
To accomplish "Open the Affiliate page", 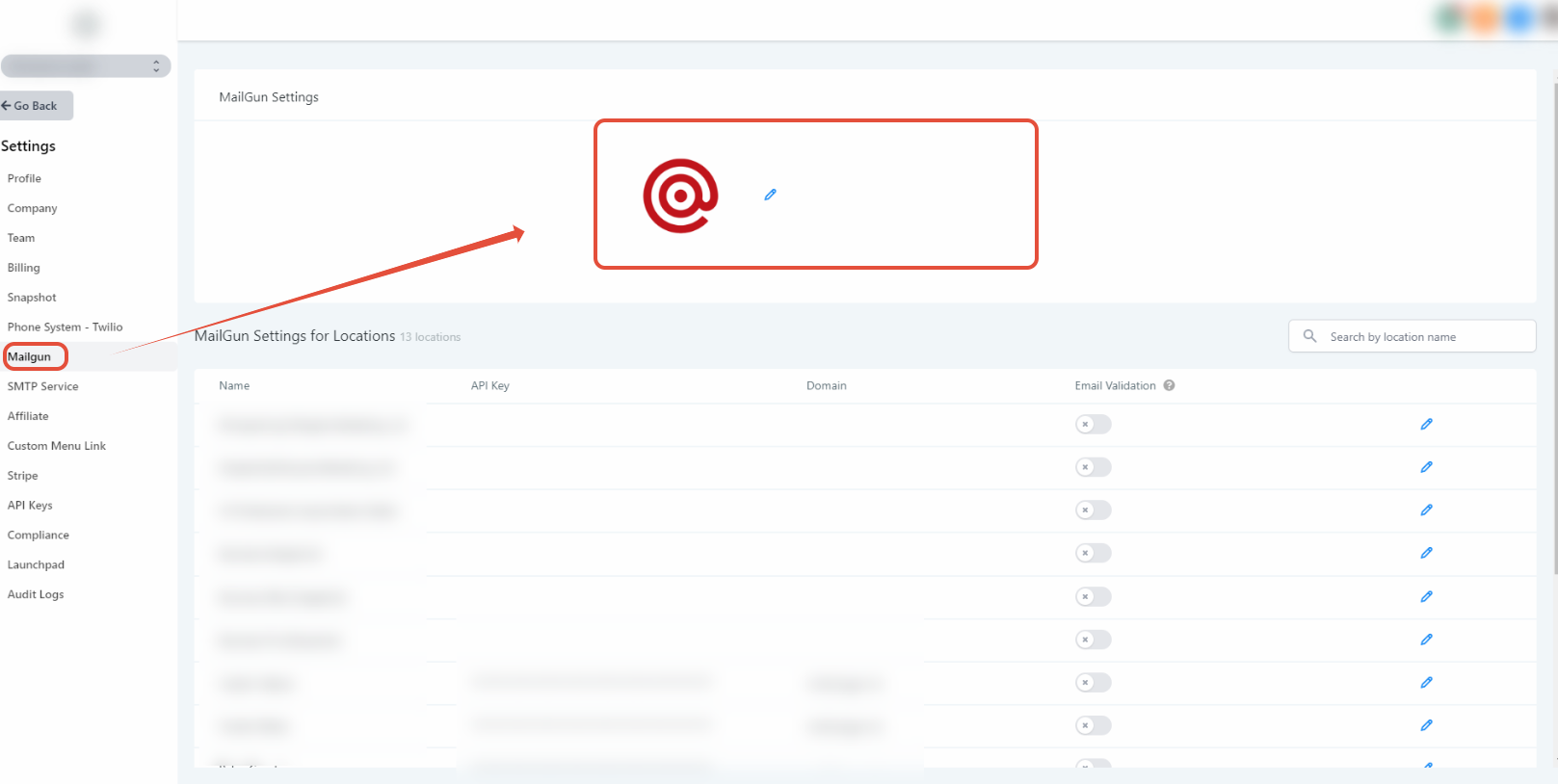I will 28,416.
